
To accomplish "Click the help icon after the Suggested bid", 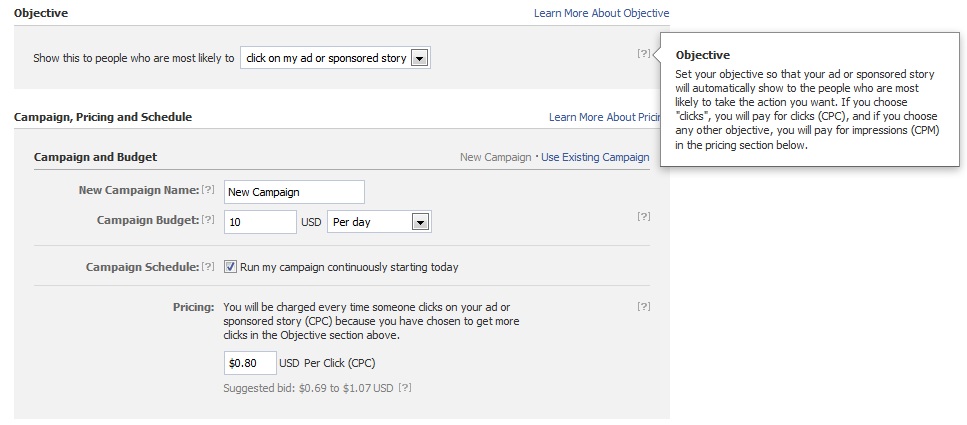I will pos(405,388).
